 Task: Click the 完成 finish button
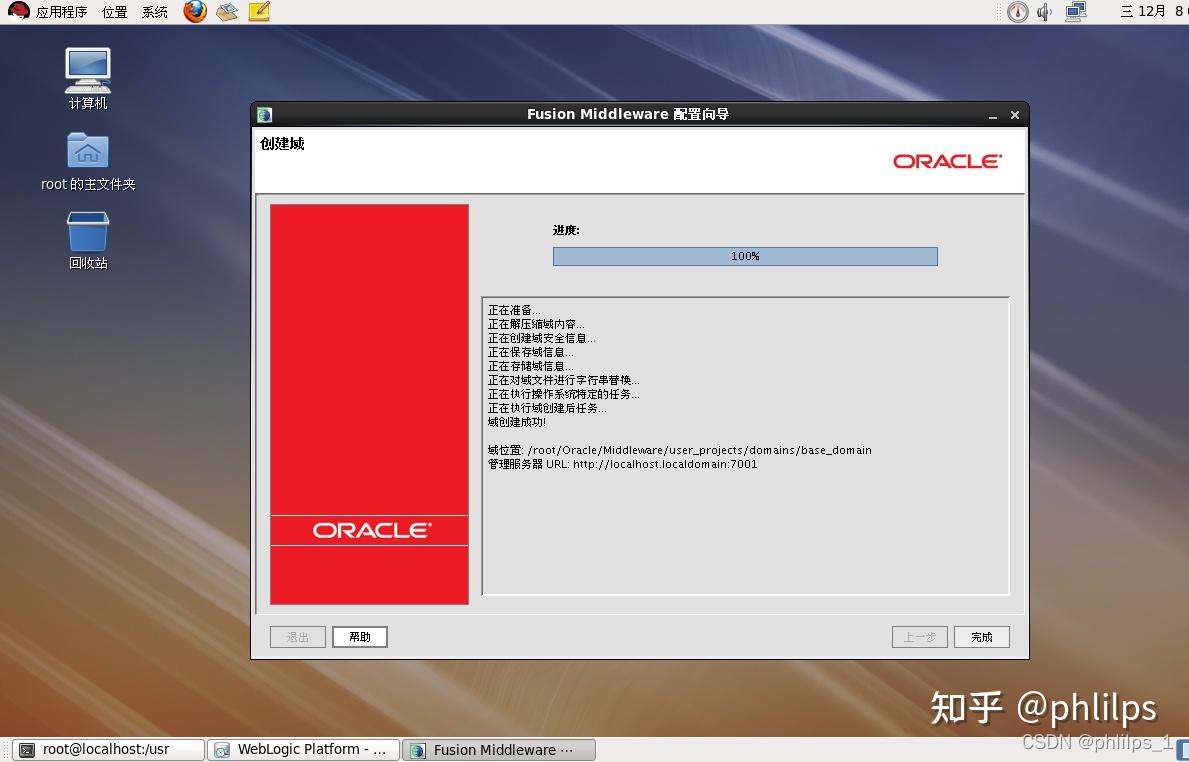pyautogui.click(x=981, y=637)
